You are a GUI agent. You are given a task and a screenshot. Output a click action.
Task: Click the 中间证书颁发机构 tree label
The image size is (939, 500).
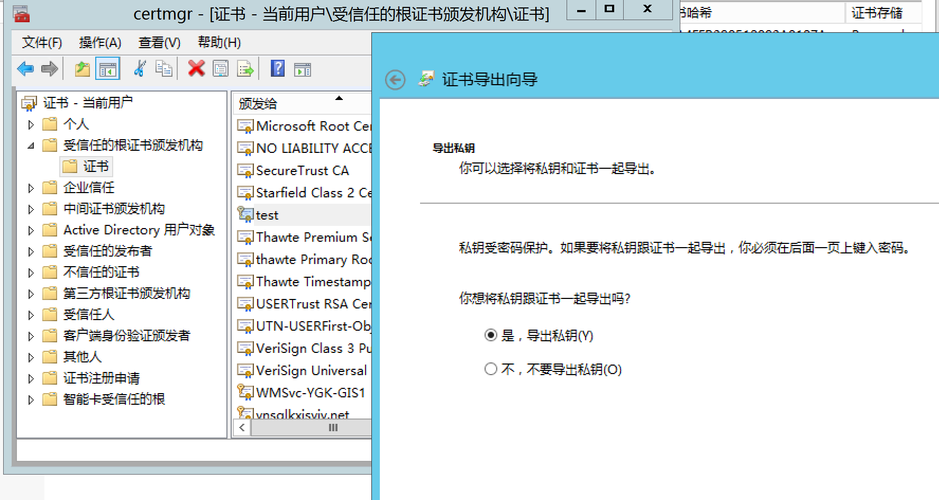[x=114, y=208]
